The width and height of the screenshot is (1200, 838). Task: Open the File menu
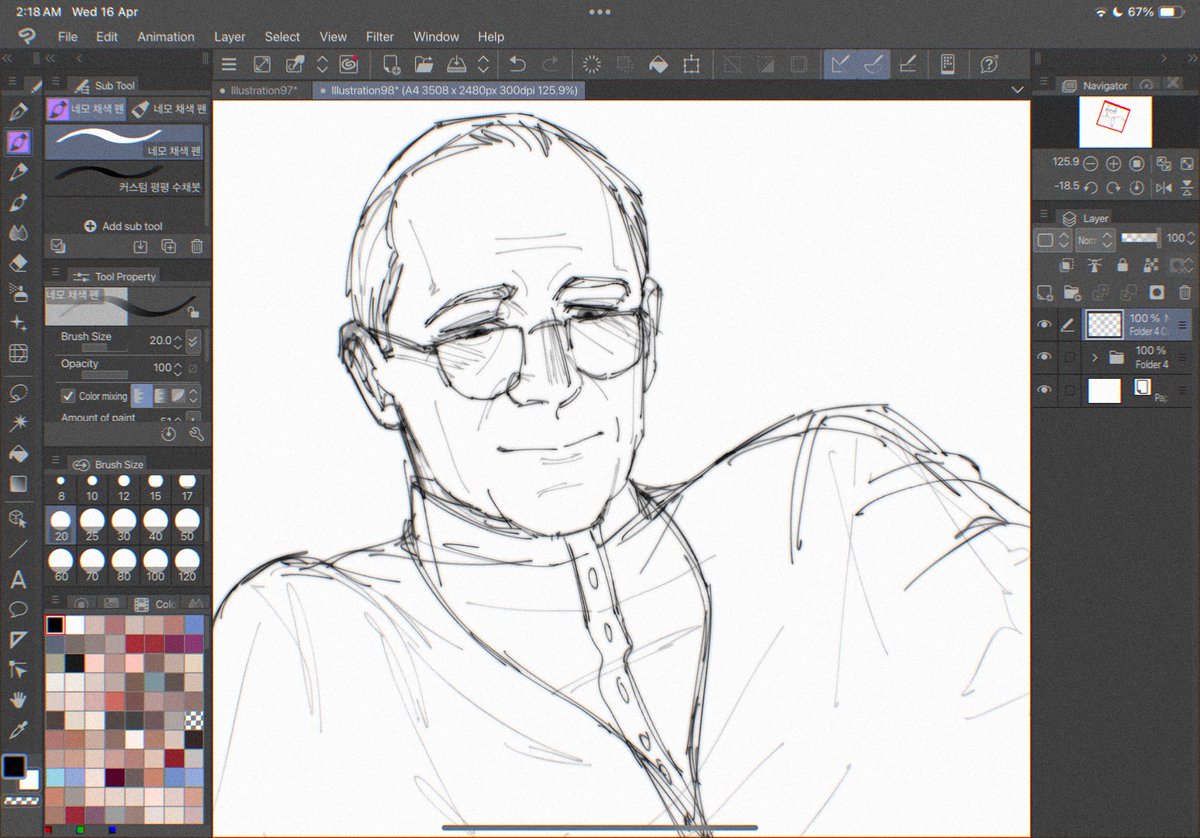pyautogui.click(x=67, y=37)
